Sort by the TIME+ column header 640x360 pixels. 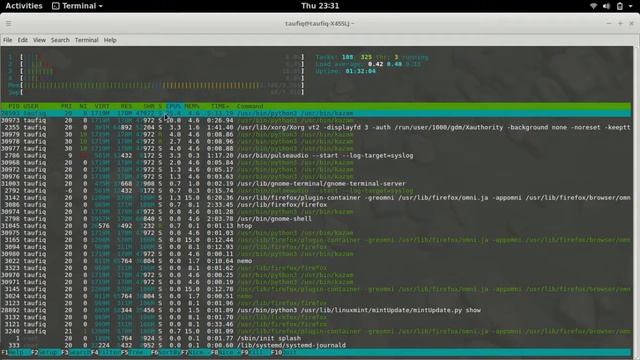220,106
